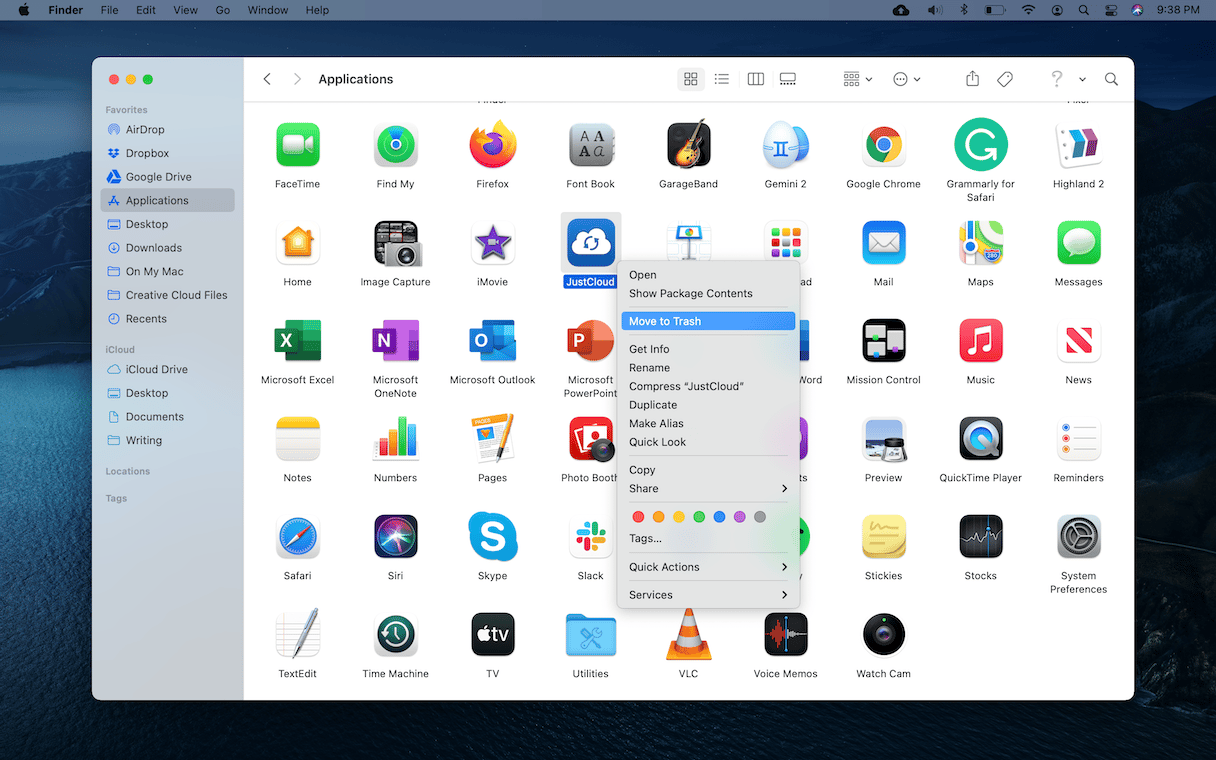Open the FaceTime app icon
This screenshot has height=760, width=1216.
(x=297, y=146)
